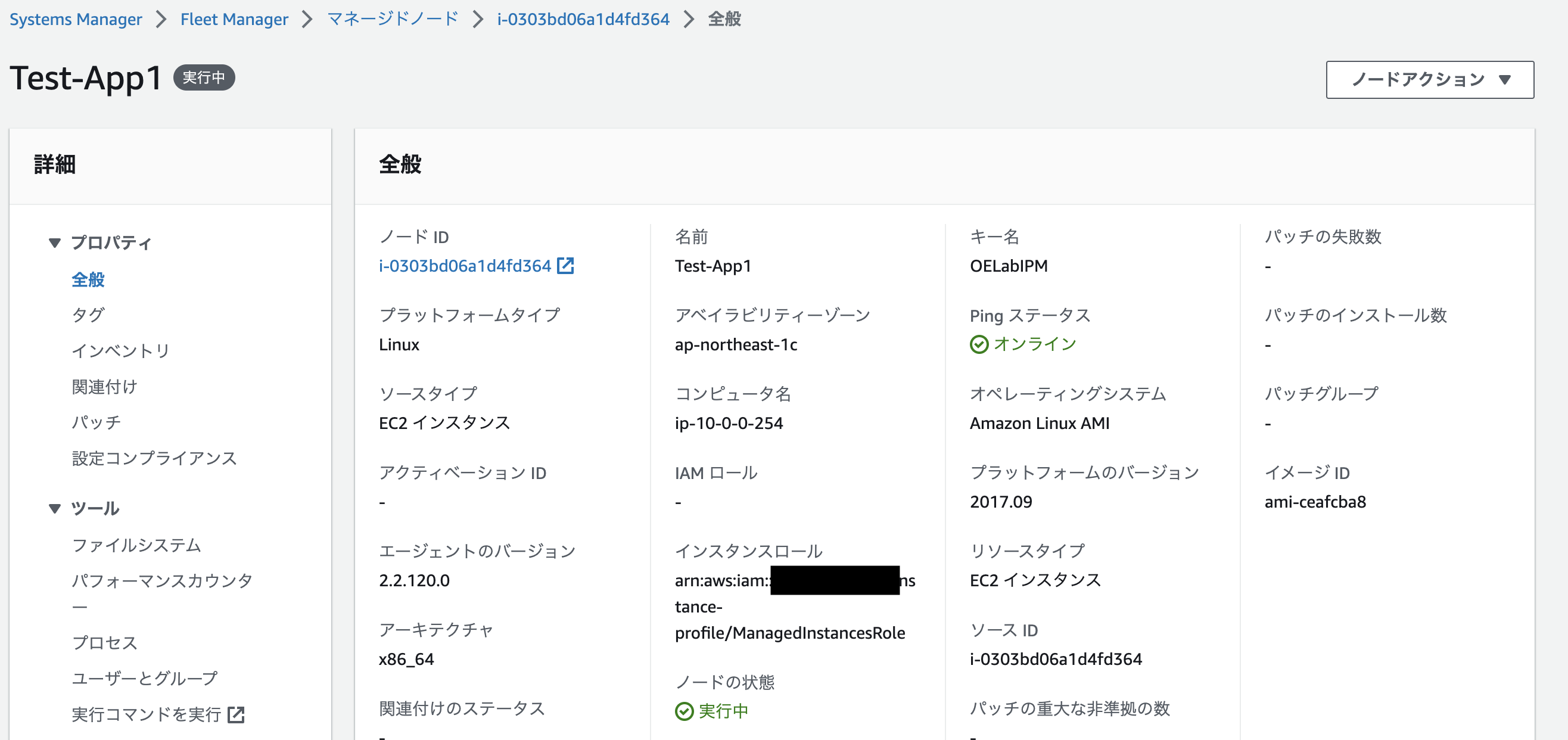Screen dimensions: 1568x740
Task: Navigate to Systems Manager breadcrumb
Action: point(75,19)
